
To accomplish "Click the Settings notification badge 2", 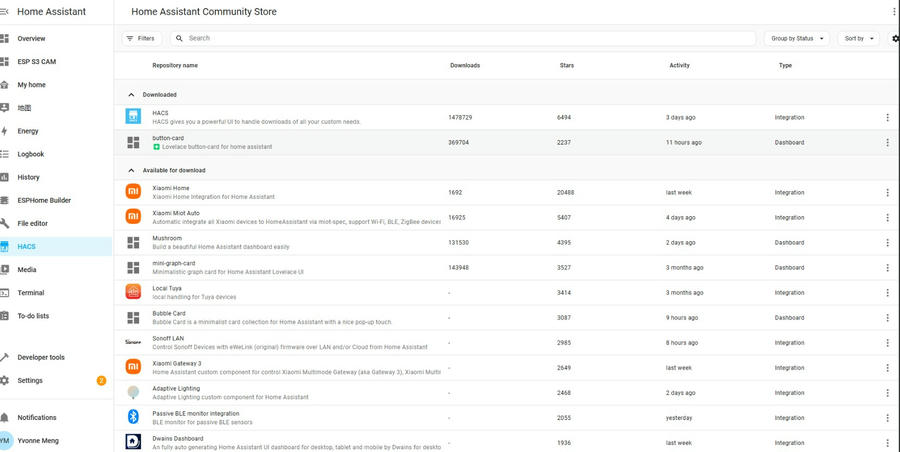I will [102, 380].
